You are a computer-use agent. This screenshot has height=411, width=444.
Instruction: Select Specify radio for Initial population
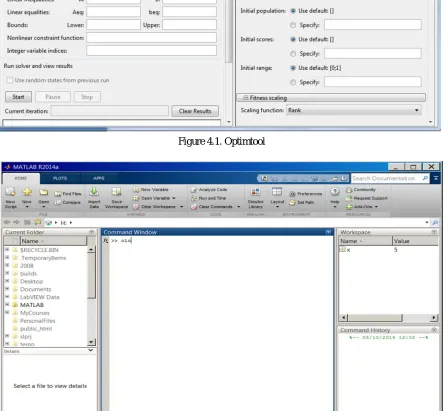coord(293,25)
